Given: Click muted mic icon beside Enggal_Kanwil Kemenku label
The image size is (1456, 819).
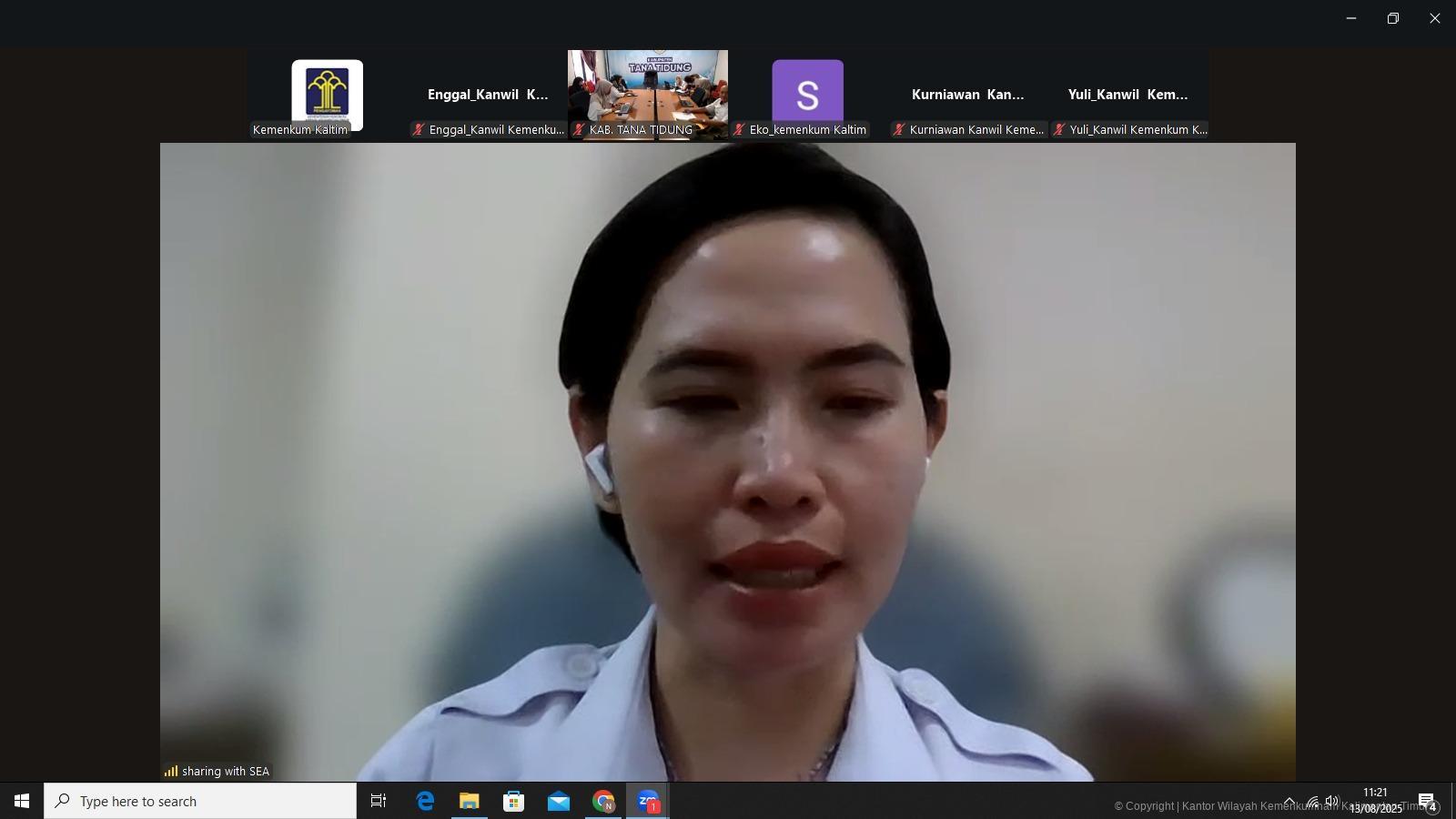Looking at the screenshot, I should coord(419,129).
